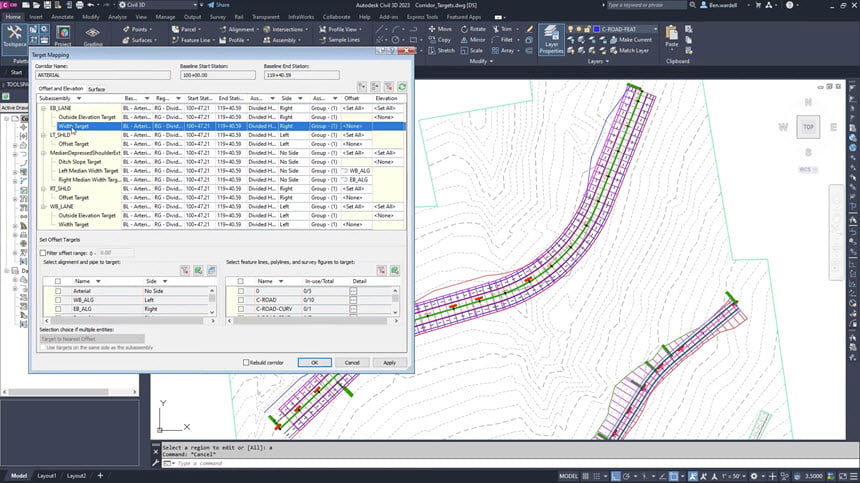Switch to Layout1 tab

[x=47, y=476]
